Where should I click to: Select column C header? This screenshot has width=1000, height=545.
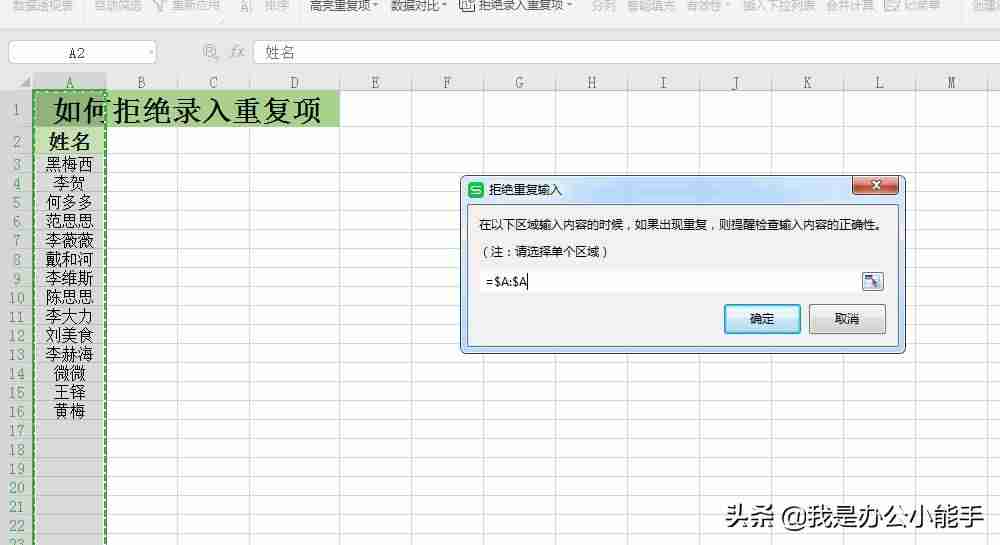[x=214, y=82]
